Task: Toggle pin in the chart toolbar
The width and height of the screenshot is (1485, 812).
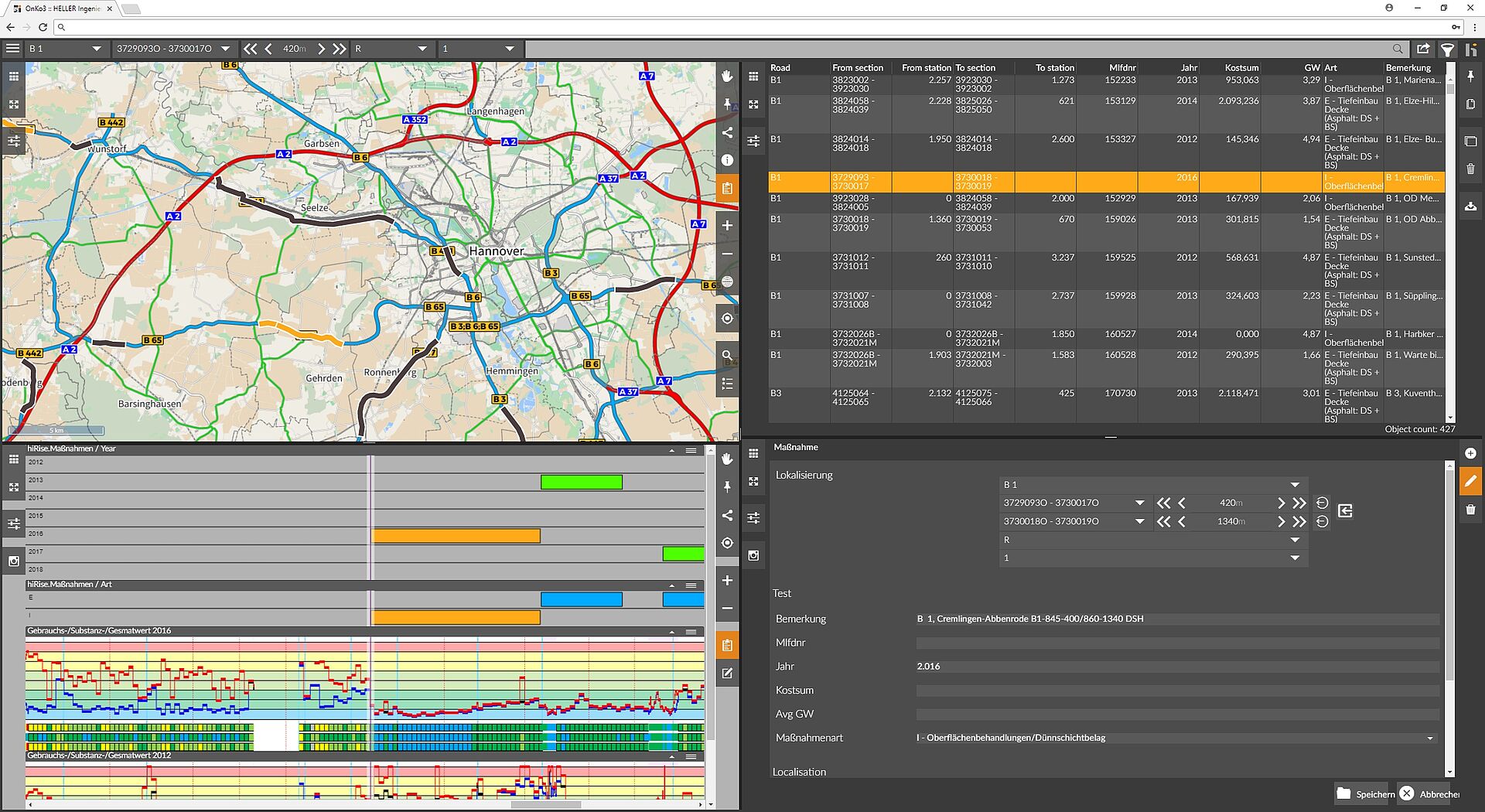Action: 727,486
